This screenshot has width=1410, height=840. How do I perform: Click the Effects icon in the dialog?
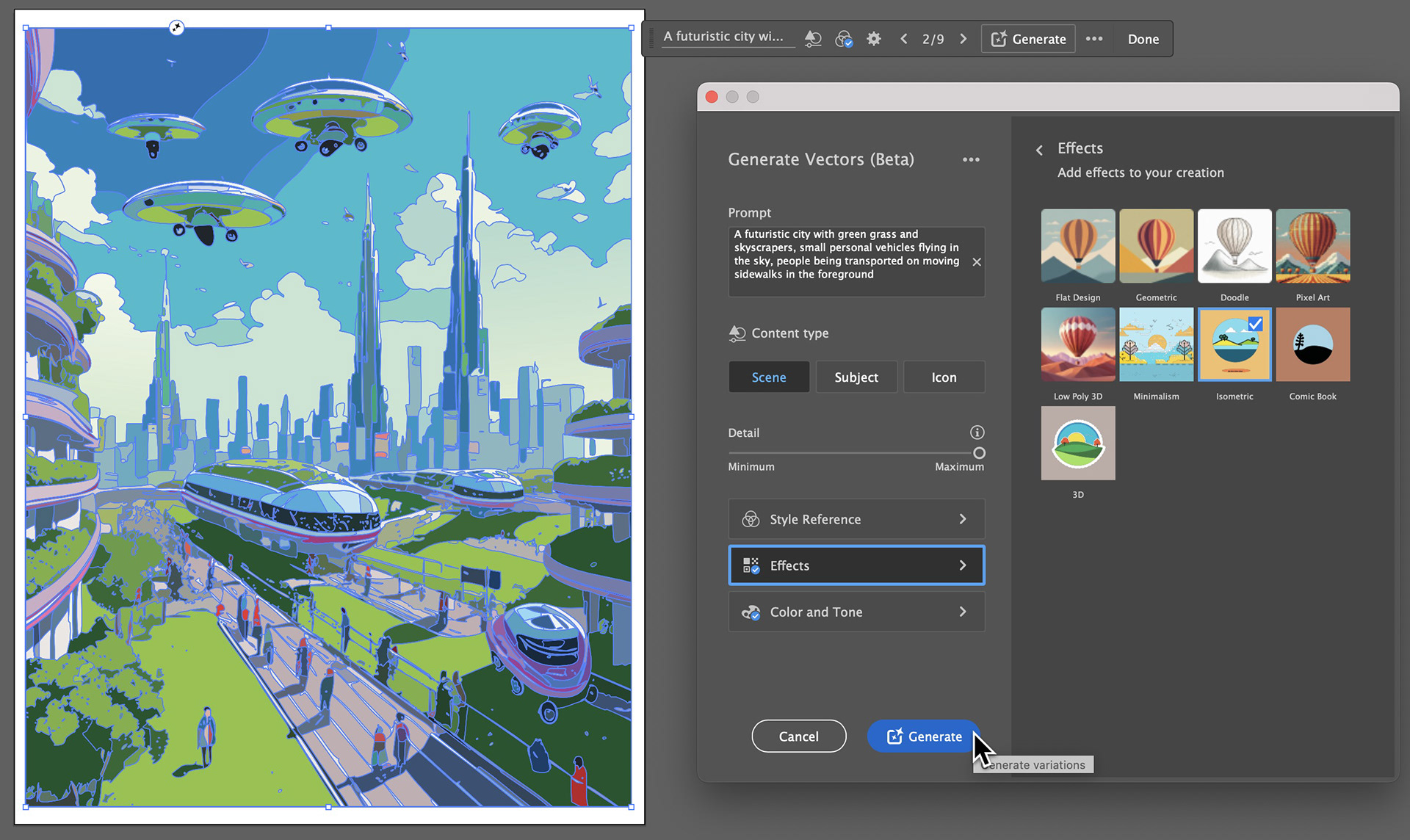tap(751, 565)
